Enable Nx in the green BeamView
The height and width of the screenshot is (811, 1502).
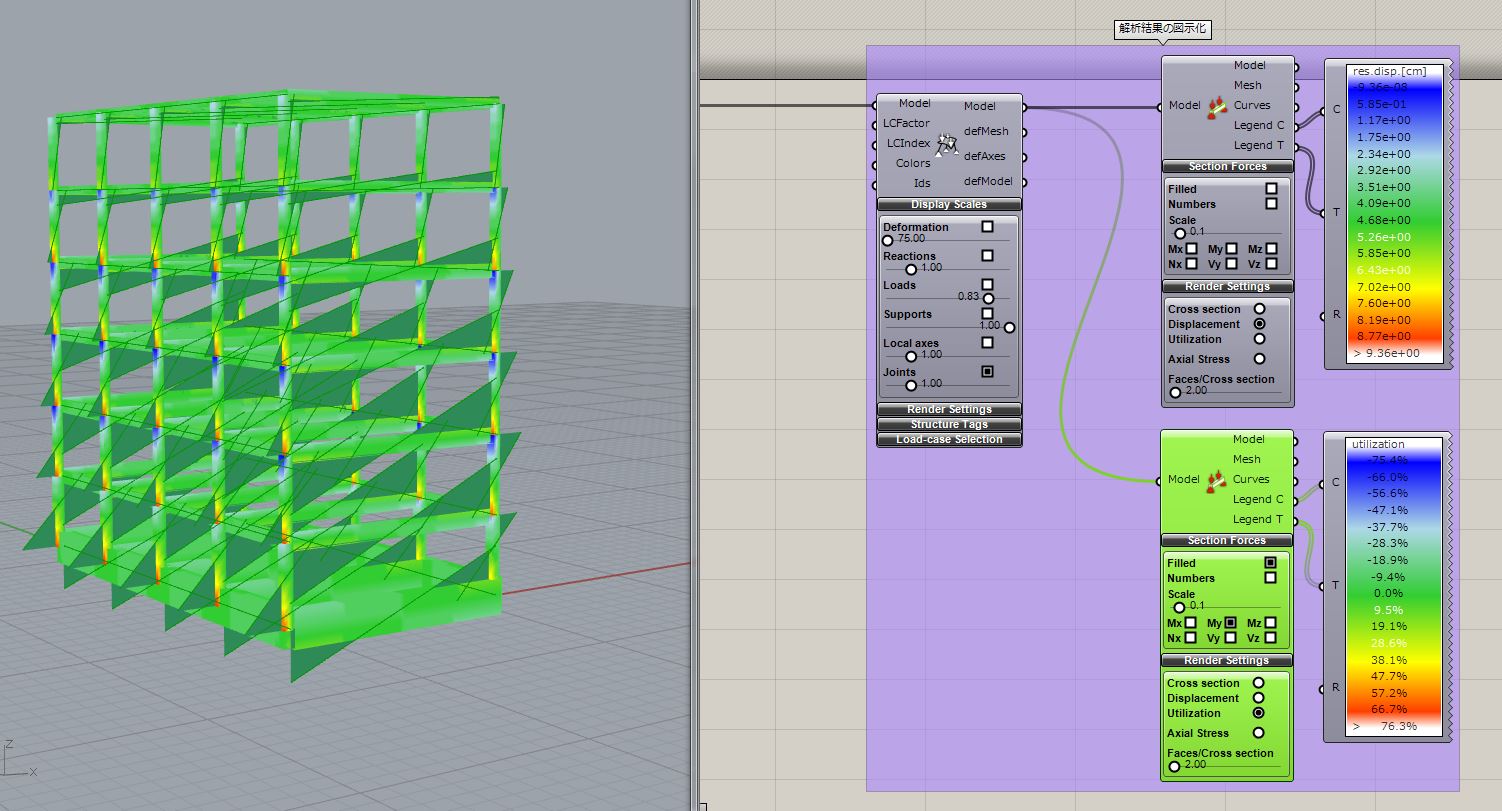coord(1191,638)
